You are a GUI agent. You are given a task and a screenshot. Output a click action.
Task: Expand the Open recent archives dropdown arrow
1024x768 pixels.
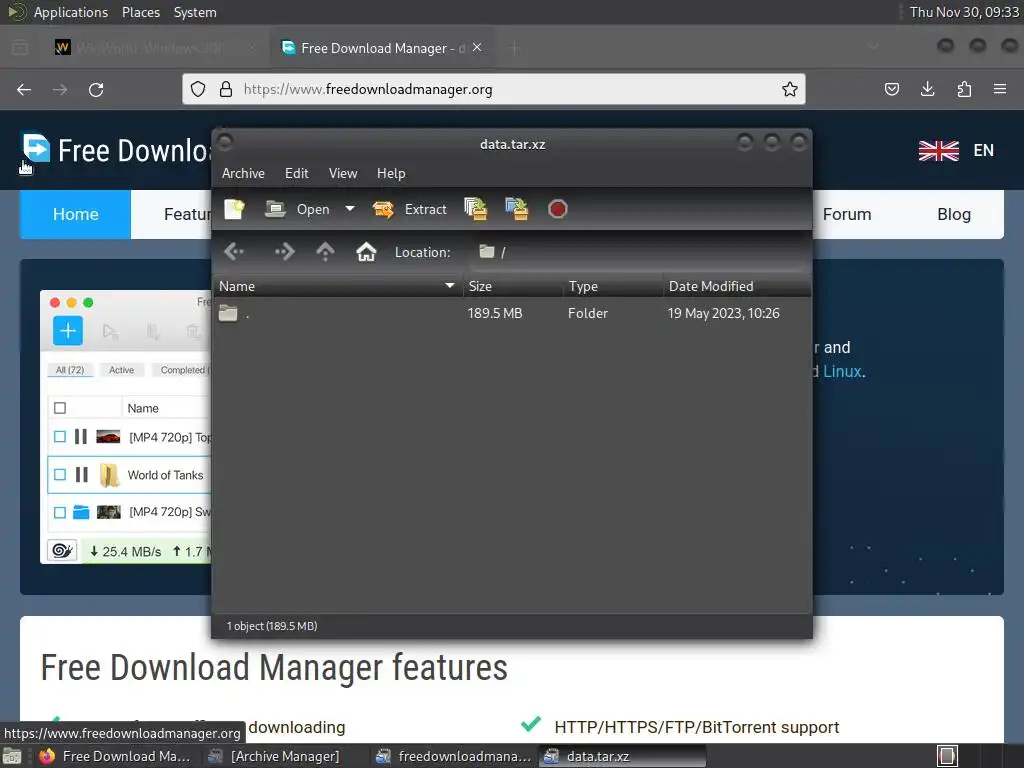coord(350,209)
